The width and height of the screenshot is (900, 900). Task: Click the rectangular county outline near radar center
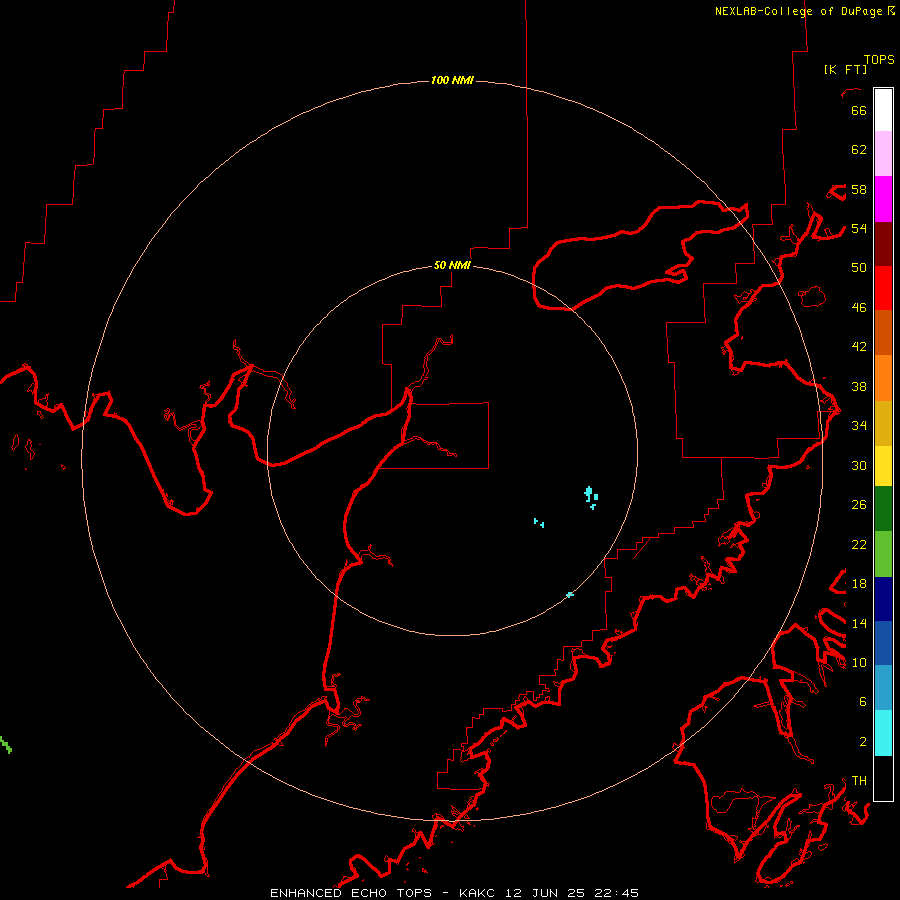447,436
